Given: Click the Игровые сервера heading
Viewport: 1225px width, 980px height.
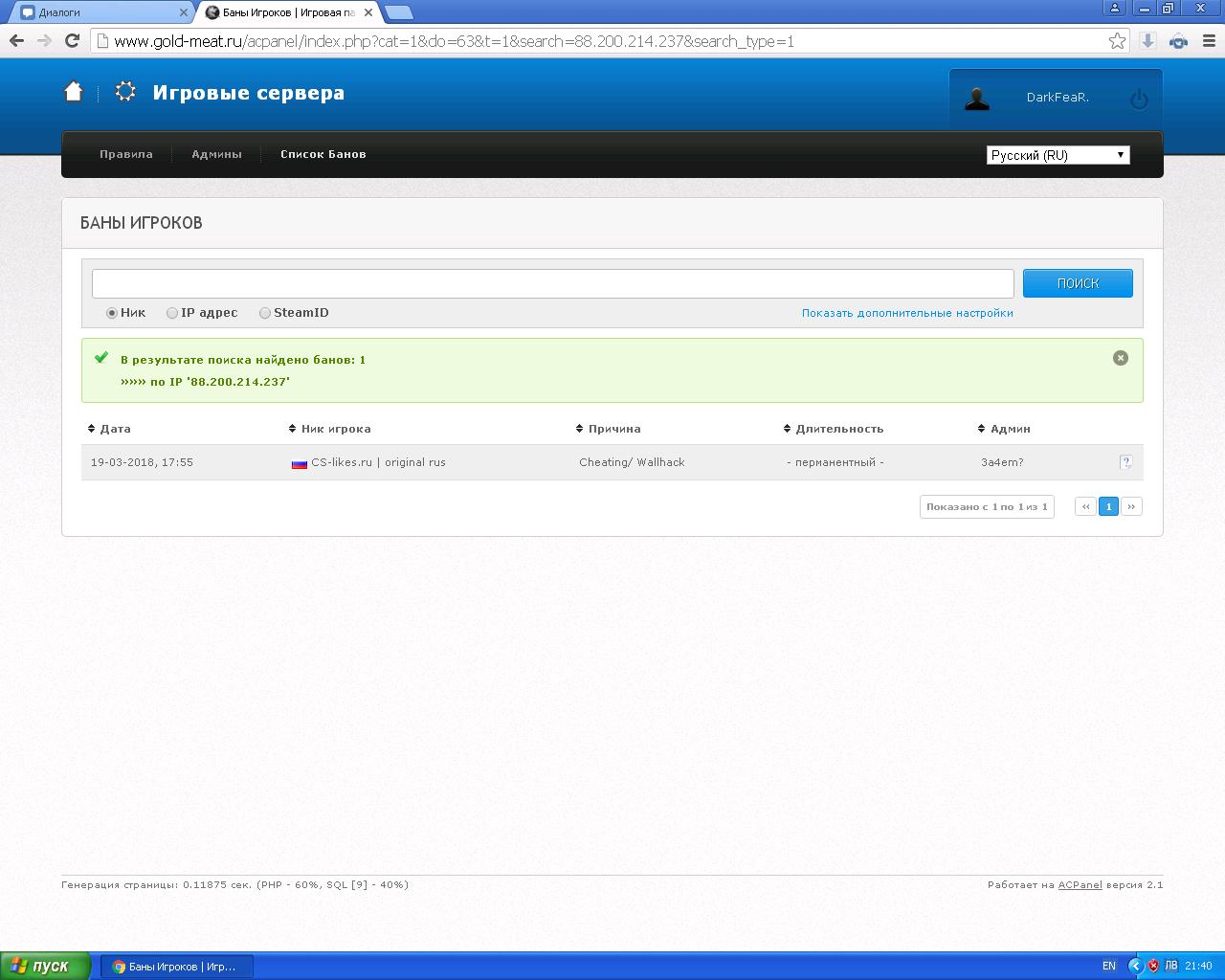Looking at the screenshot, I should point(249,93).
